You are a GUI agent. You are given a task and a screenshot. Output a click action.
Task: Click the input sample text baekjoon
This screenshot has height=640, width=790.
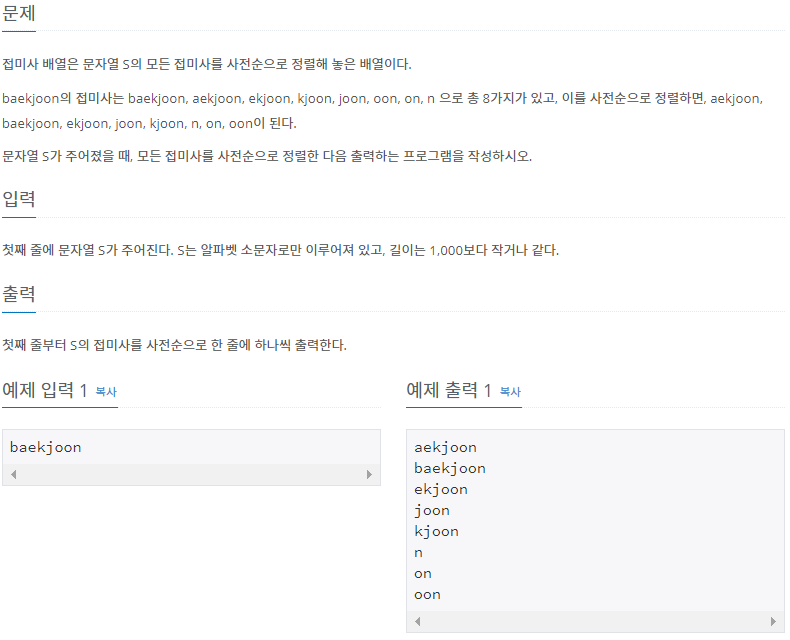coord(45,447)
